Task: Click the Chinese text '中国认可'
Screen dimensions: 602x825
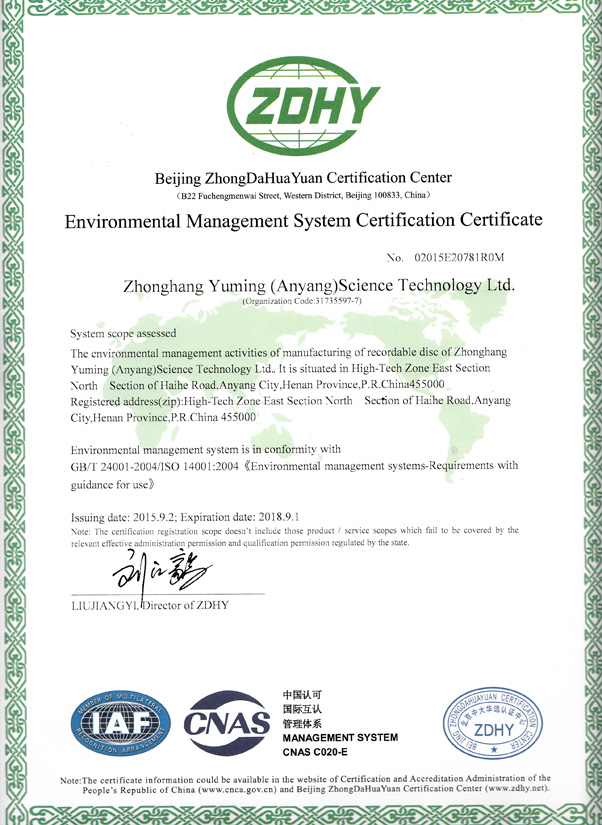Action: (x=302, y=695)
